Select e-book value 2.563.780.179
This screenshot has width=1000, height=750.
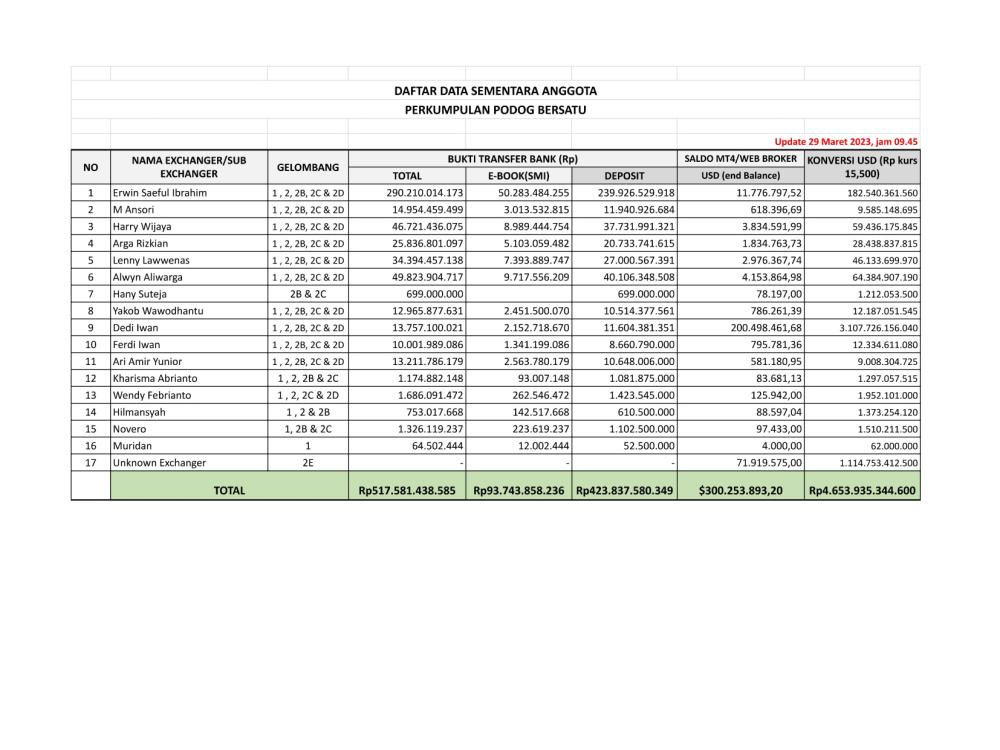pyautogui.click(x=536, y=362)
